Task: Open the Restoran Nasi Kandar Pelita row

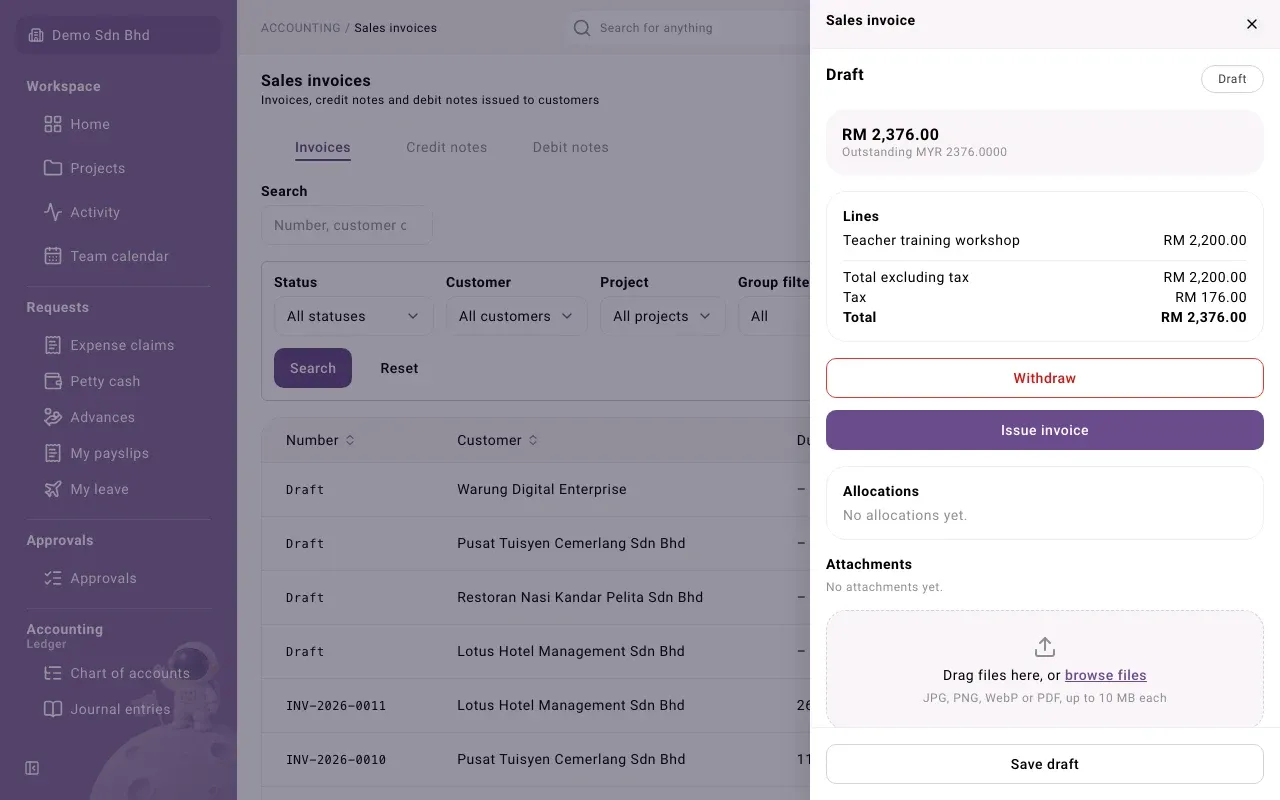Action: (x=536, y=598)
